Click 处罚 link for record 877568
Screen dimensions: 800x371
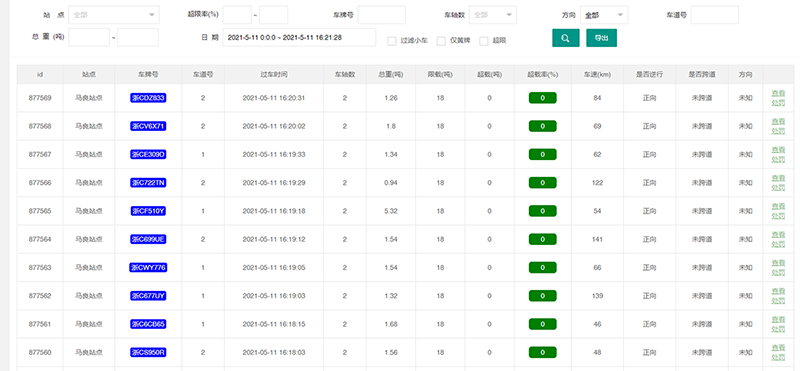pyautogui.click(x=778, y=131)
